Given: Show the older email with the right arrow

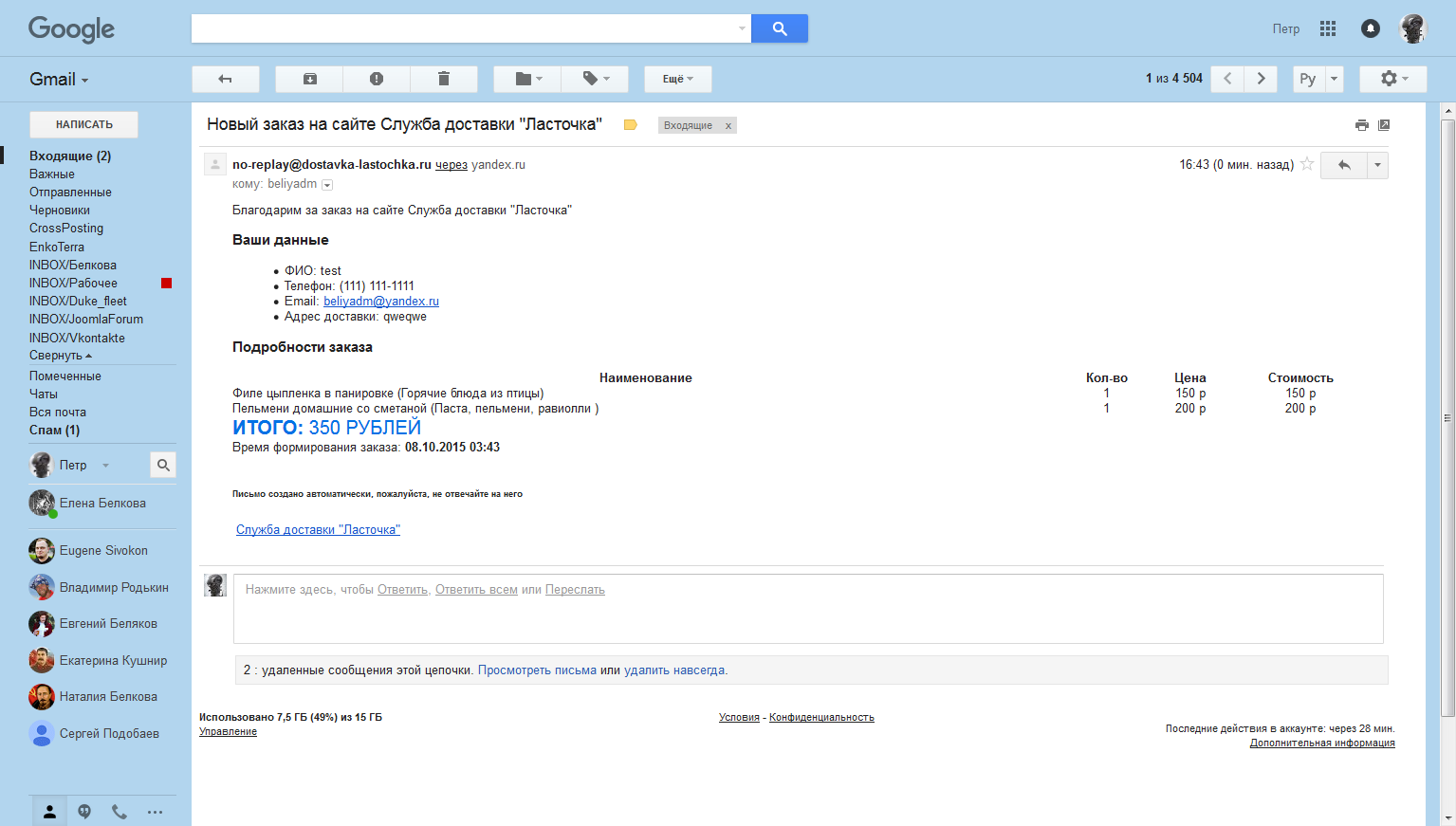Looking at the screenshot, I should tap(1261, 79).
